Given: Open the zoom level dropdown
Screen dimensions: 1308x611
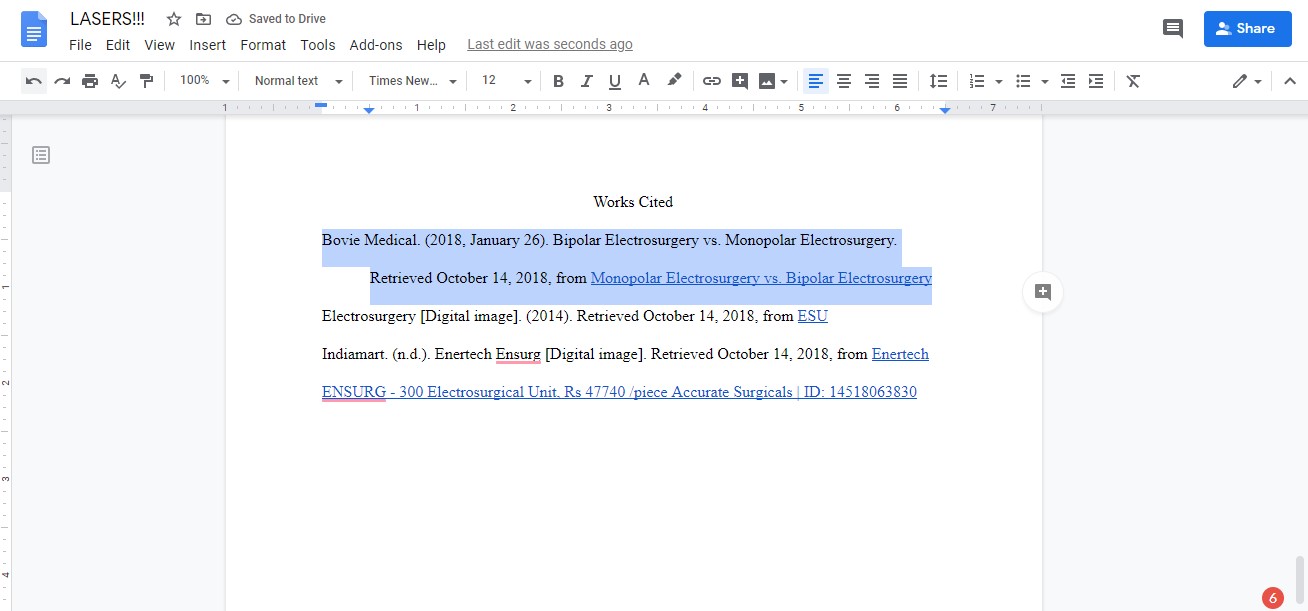Looking at the screenshot, I should [x=204, y=81].
